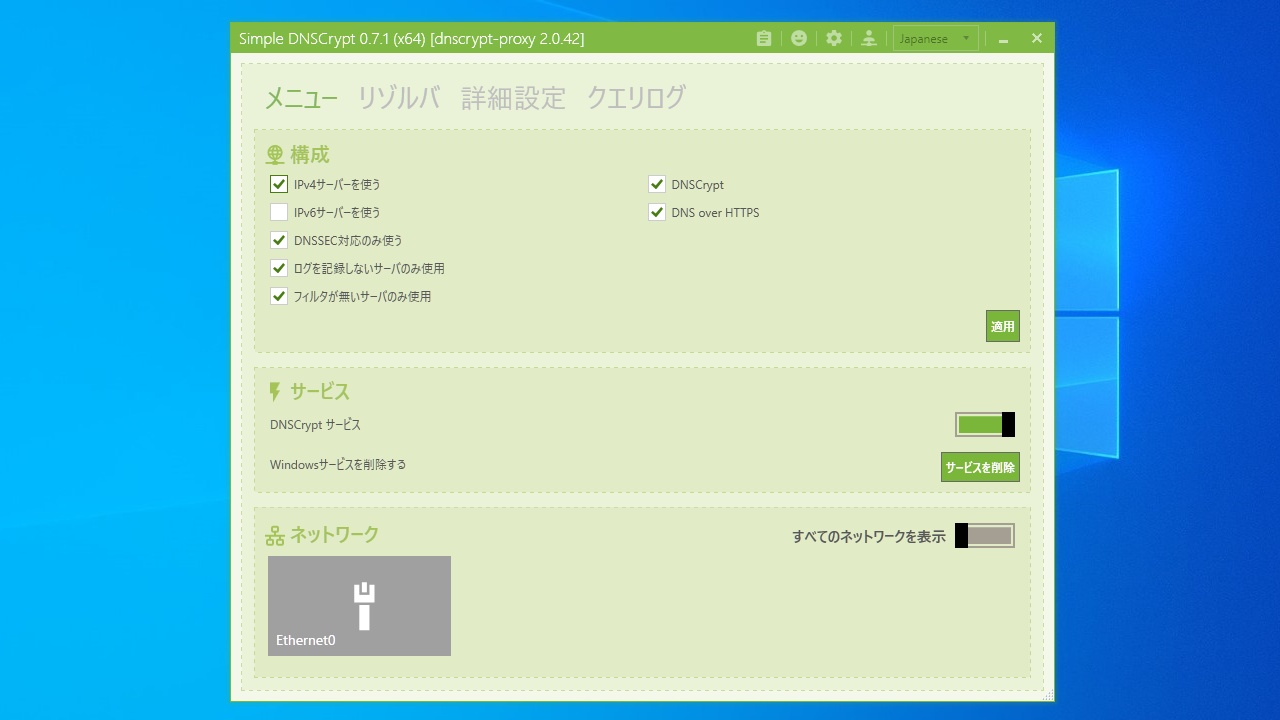
Task: Click the smiley face icon in title bar
Action: click(x=799, y=38)
